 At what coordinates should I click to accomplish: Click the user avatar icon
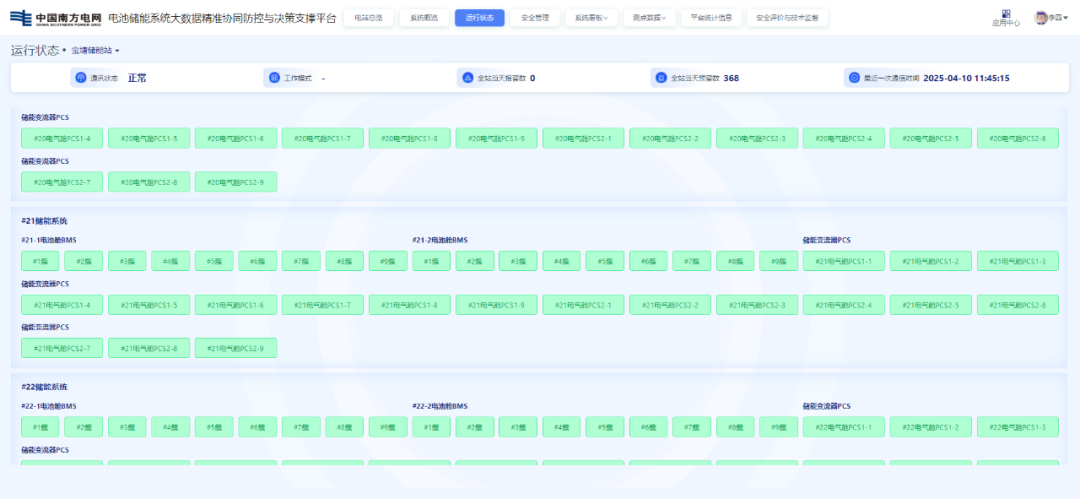[1041, 18]
